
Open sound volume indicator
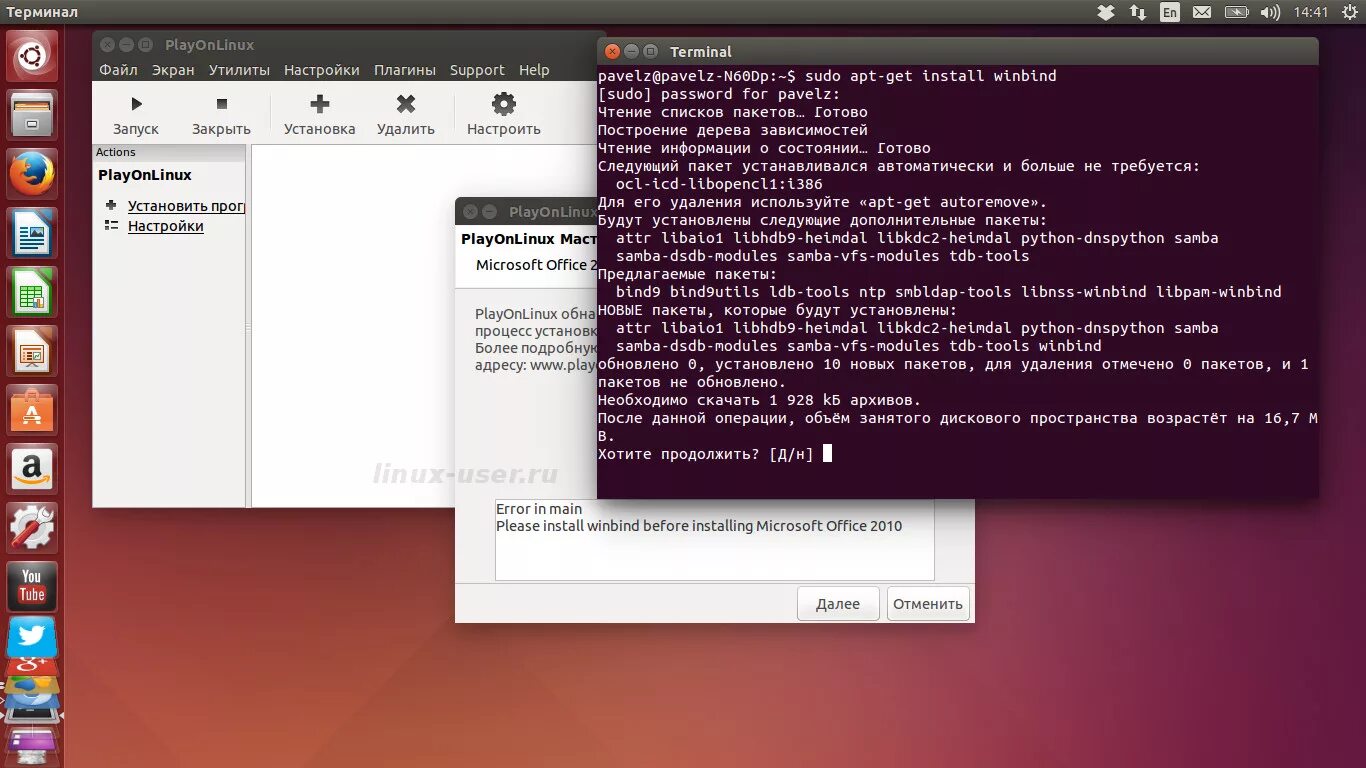1270,12
